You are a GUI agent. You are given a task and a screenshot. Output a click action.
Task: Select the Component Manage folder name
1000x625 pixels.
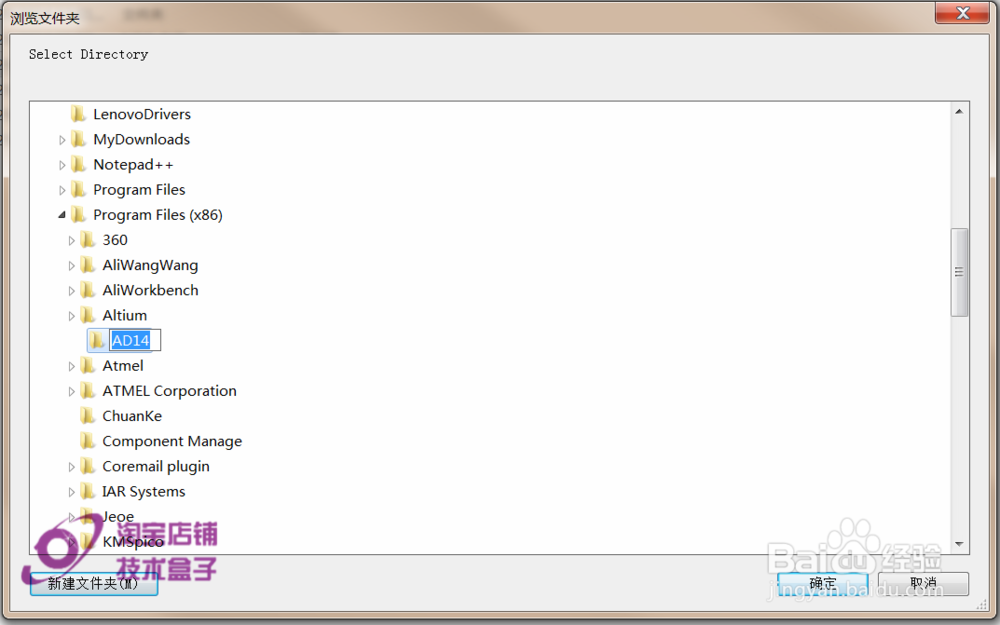[172, 441]
